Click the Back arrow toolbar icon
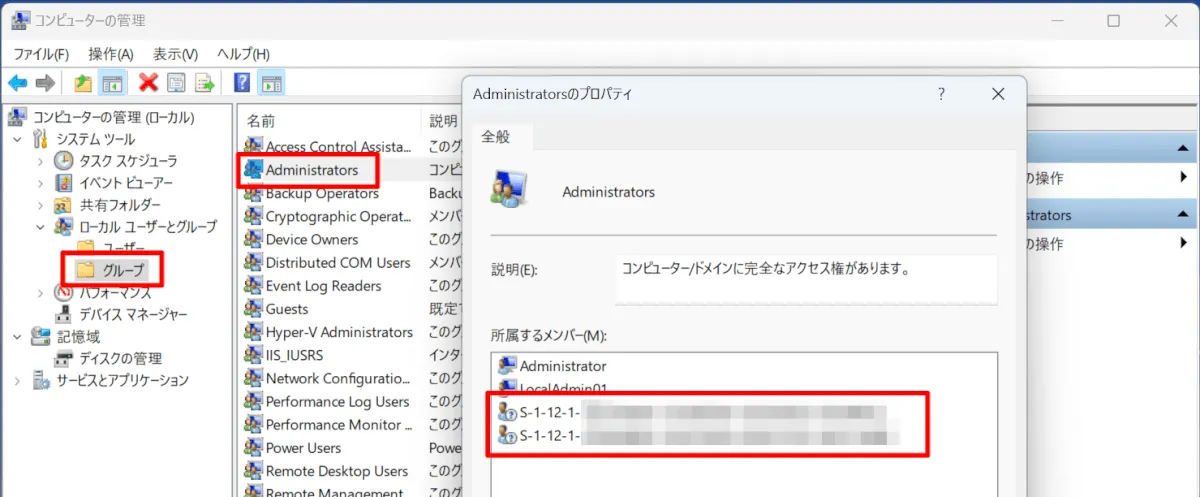This screenshot has height=497, width=1200. 17,83
